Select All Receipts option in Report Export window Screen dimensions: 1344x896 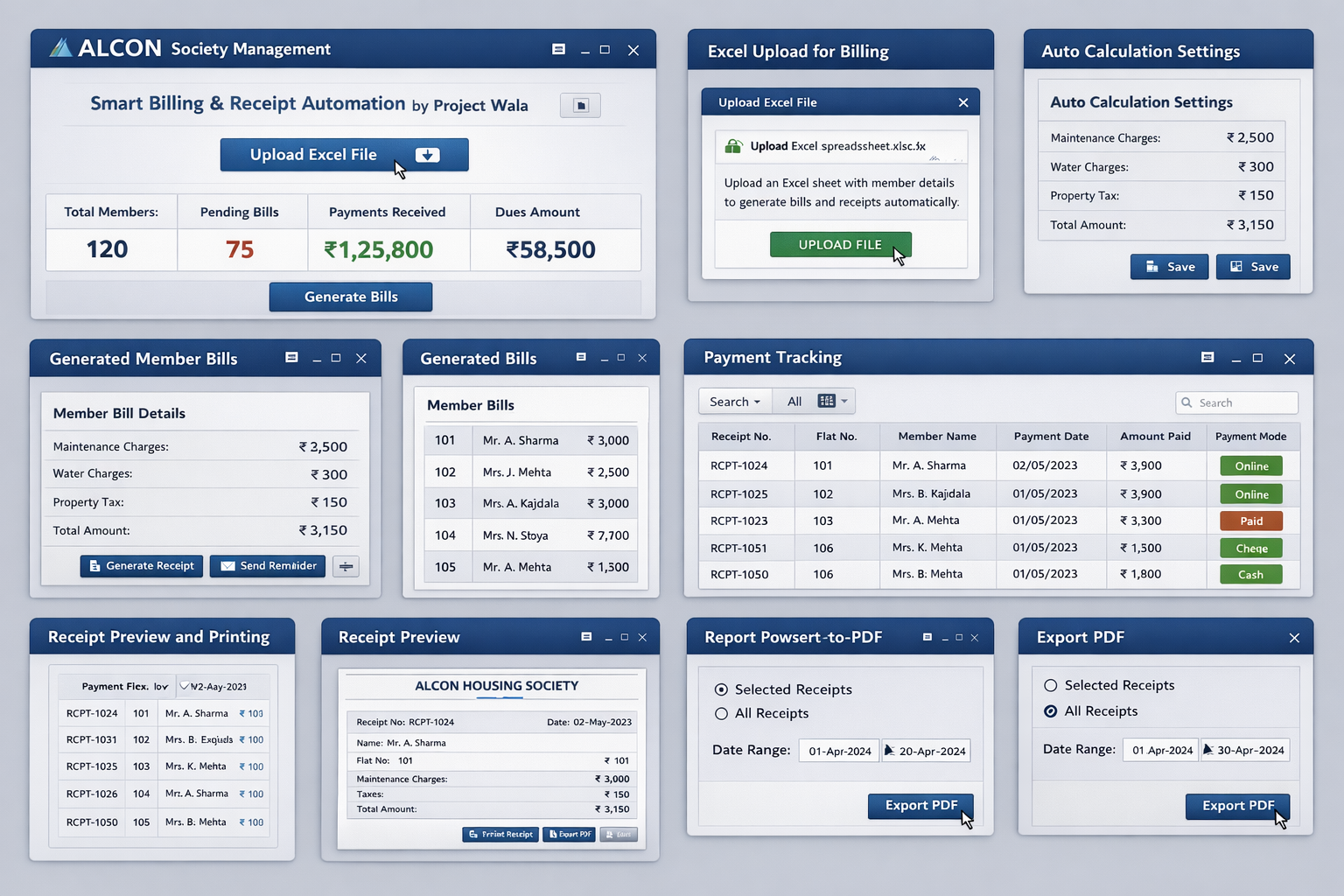click(721, 713)
